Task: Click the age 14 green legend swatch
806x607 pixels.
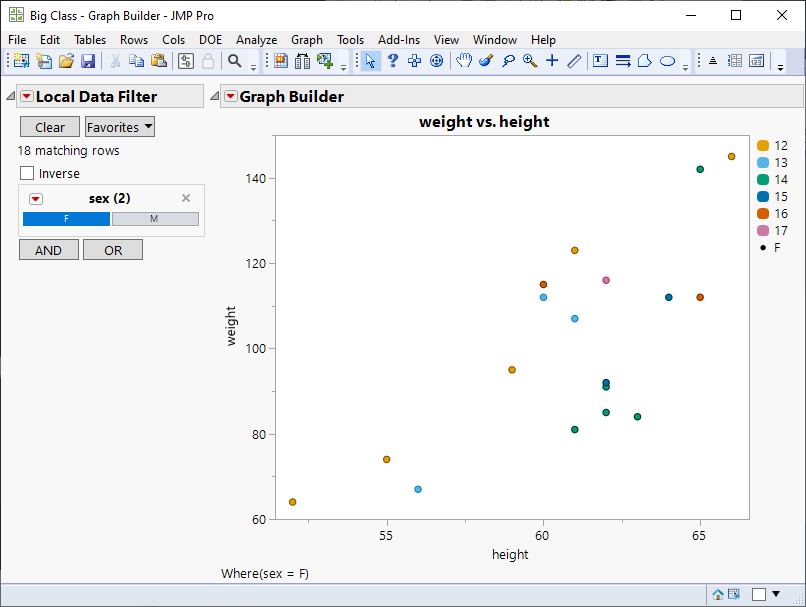Action: click(763, 180)
